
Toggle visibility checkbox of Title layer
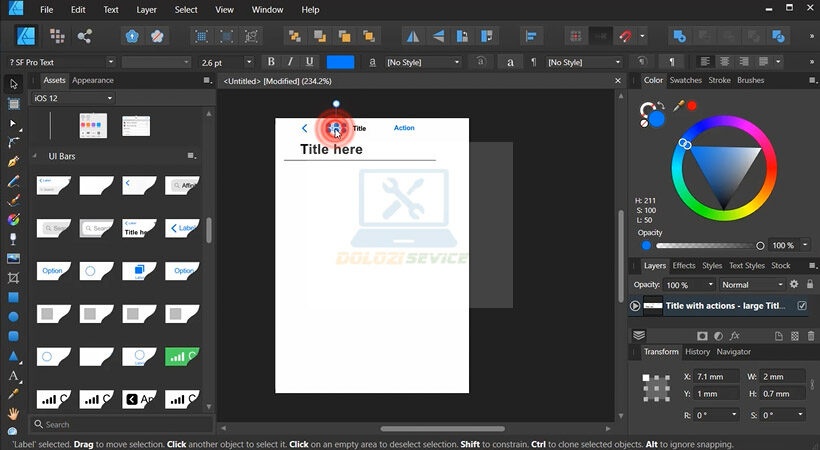click(x=801, y=306)
